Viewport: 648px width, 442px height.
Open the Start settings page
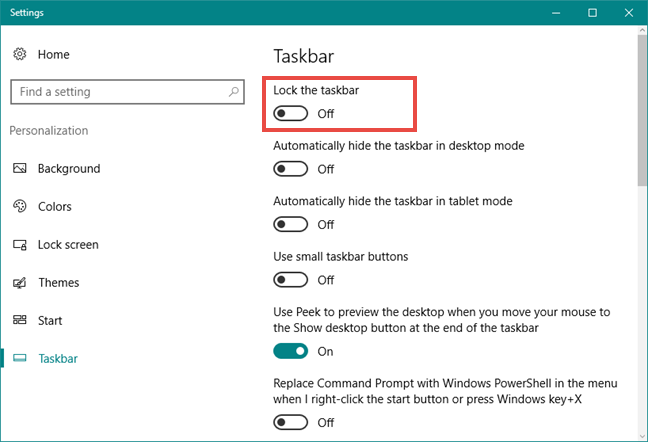[50, 321]
